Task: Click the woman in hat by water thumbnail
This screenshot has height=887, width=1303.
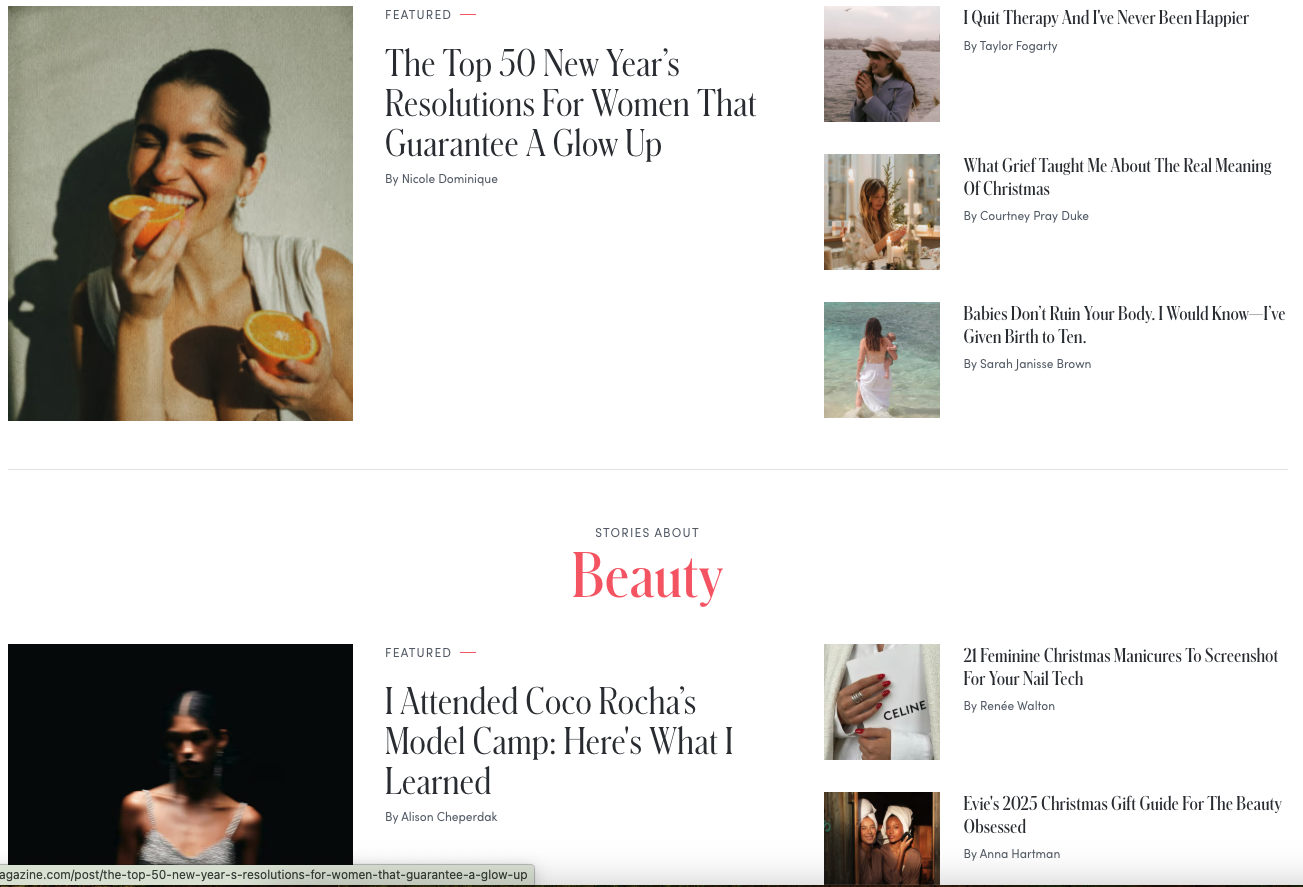Action: point(882,64)
